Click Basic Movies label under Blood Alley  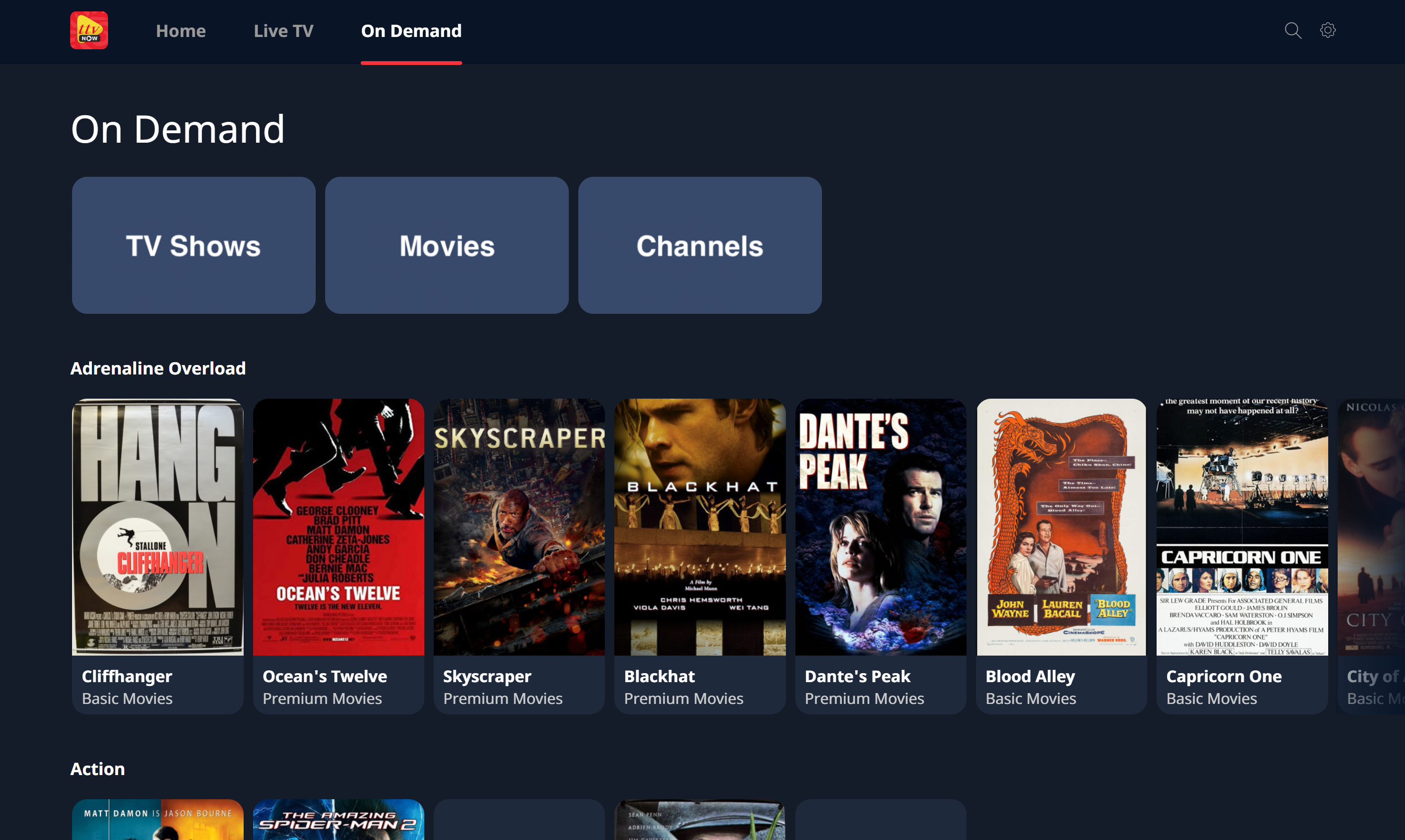pos(1031,698)
